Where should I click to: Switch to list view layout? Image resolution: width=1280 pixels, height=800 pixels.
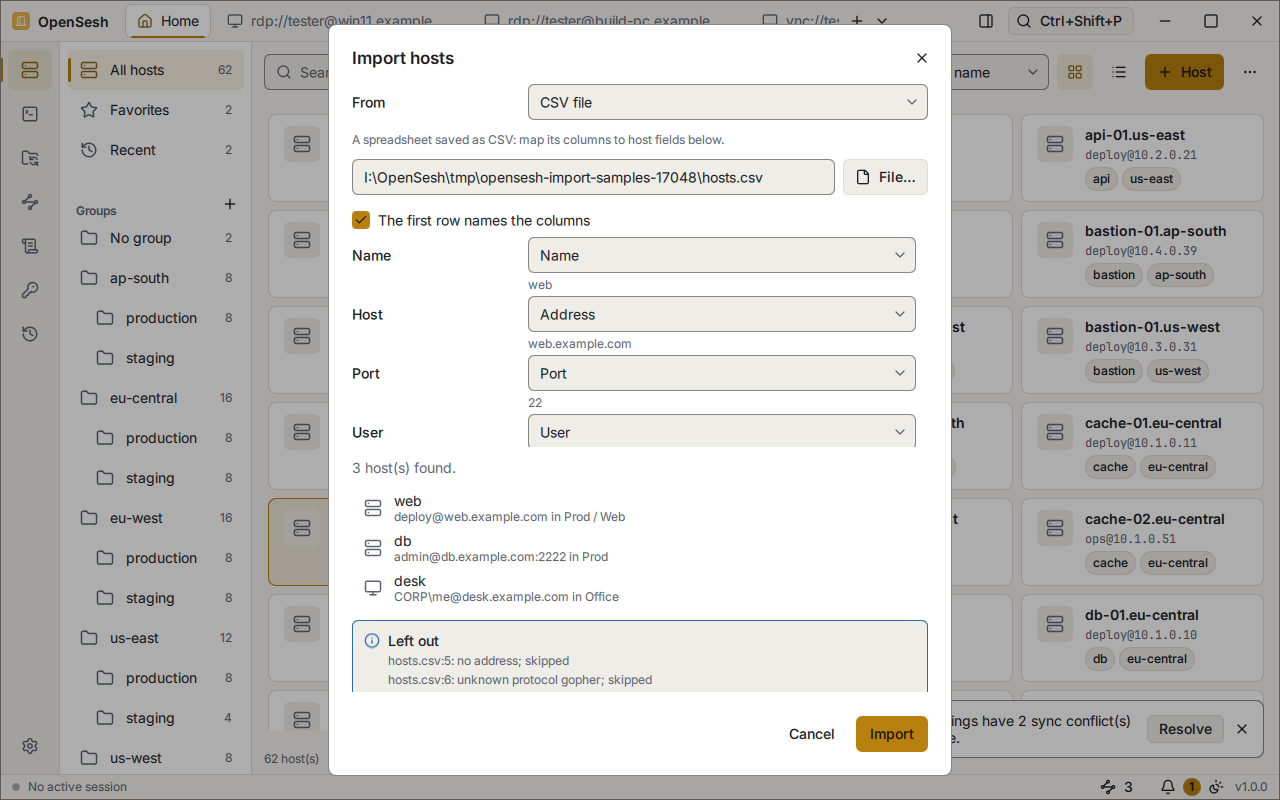click(1119, 72)
